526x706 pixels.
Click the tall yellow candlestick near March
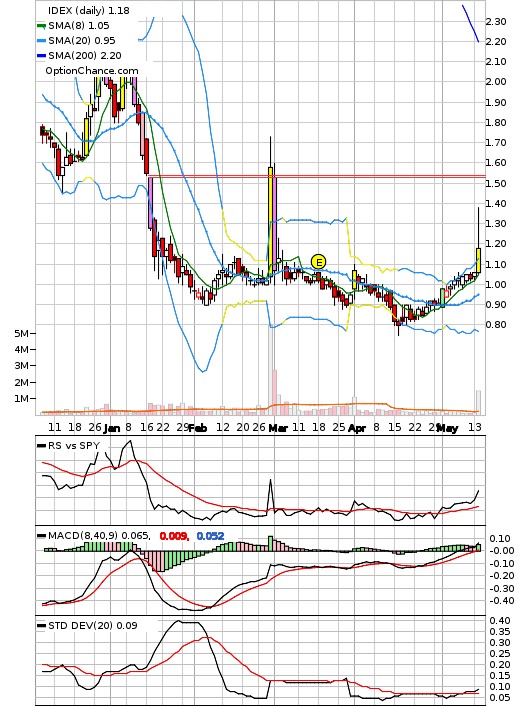(270, 221)
